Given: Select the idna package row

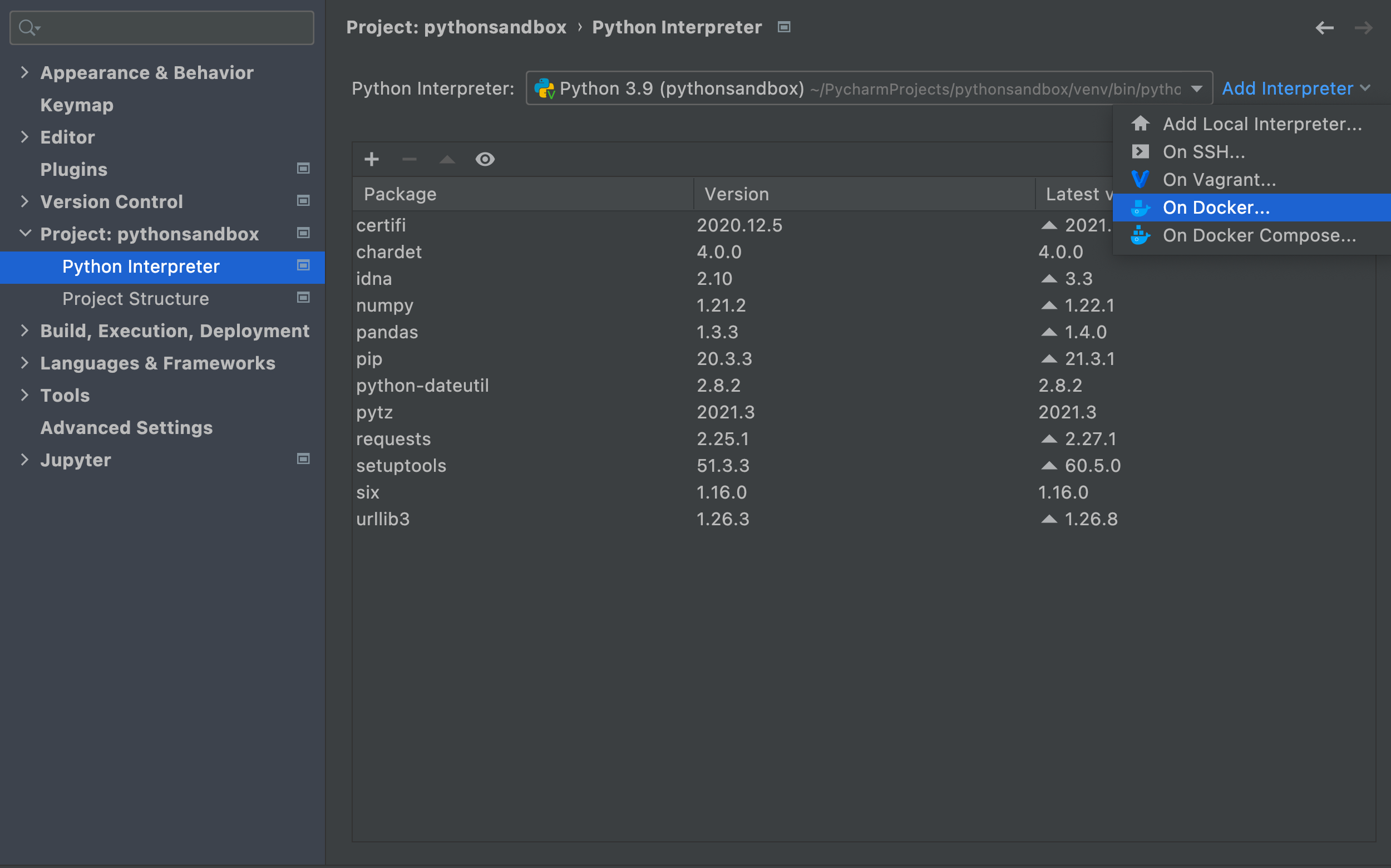Looking at the screenshot, I should pos(864,278).
